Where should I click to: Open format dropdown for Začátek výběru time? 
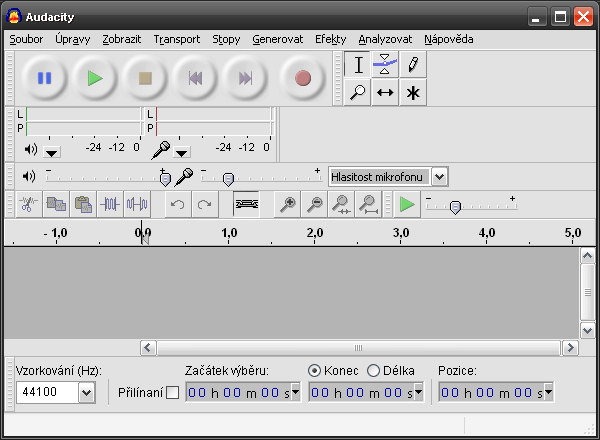pyautogui.click(x=295, y=392)
